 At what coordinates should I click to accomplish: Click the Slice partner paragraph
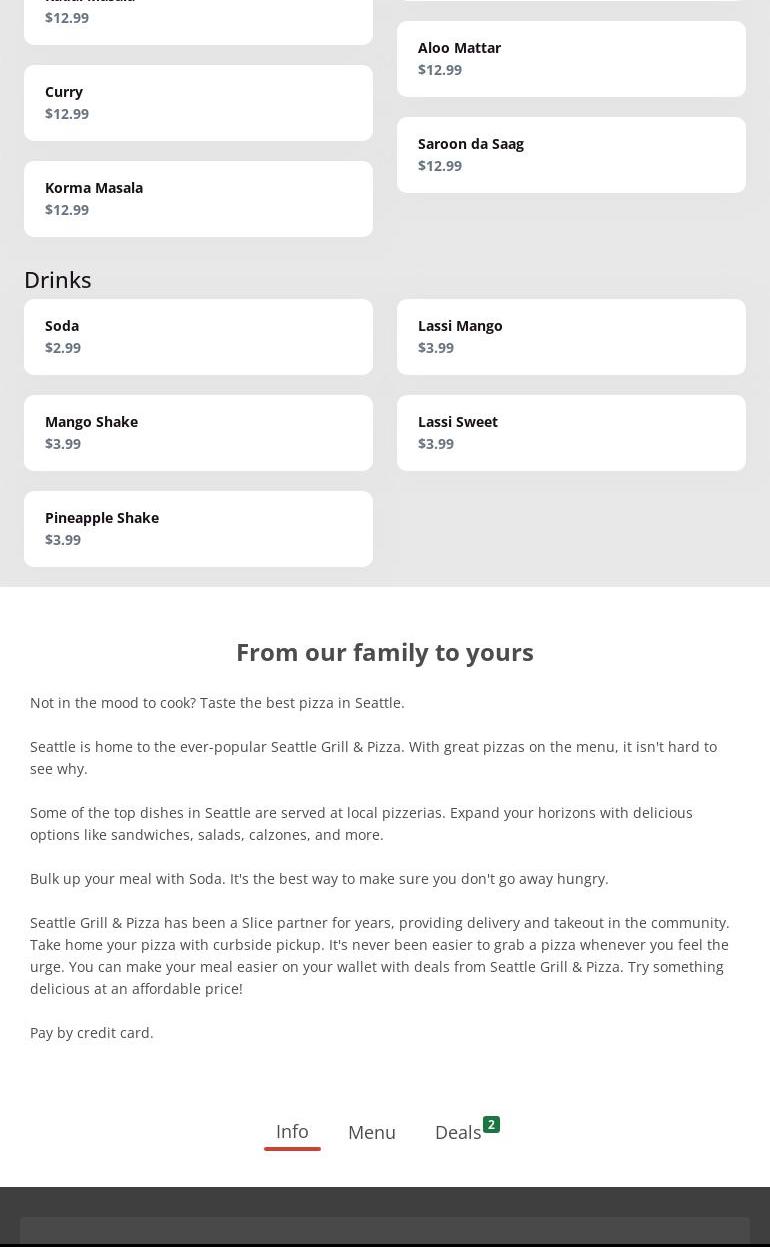tap(380, 955)
